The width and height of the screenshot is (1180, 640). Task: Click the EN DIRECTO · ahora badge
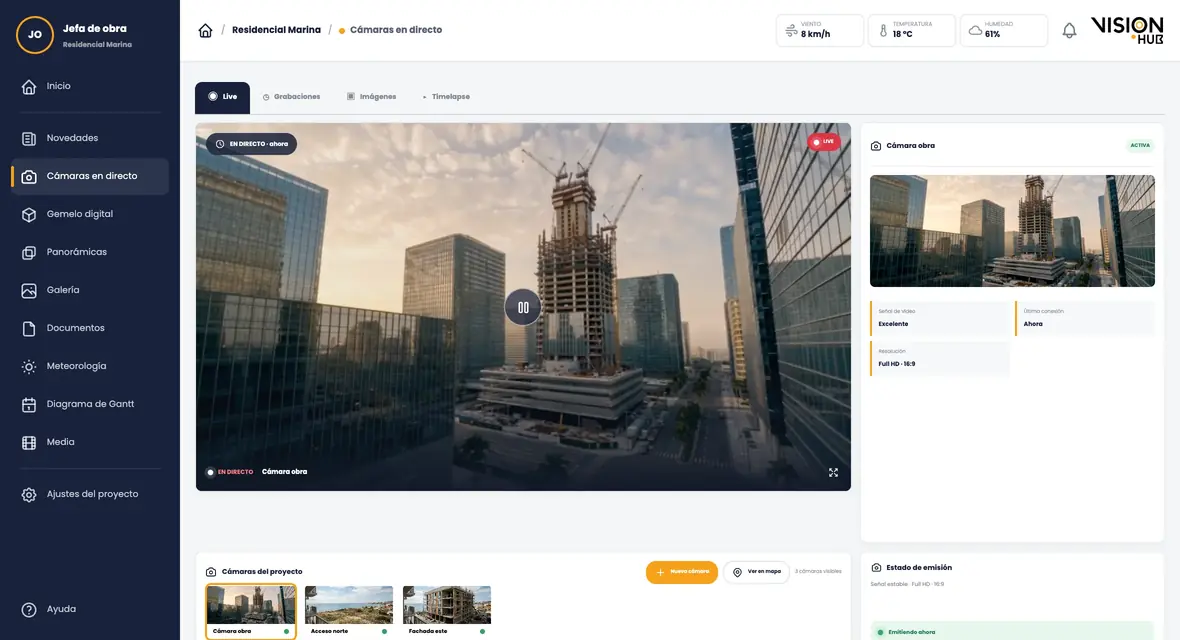pos(251,144)
